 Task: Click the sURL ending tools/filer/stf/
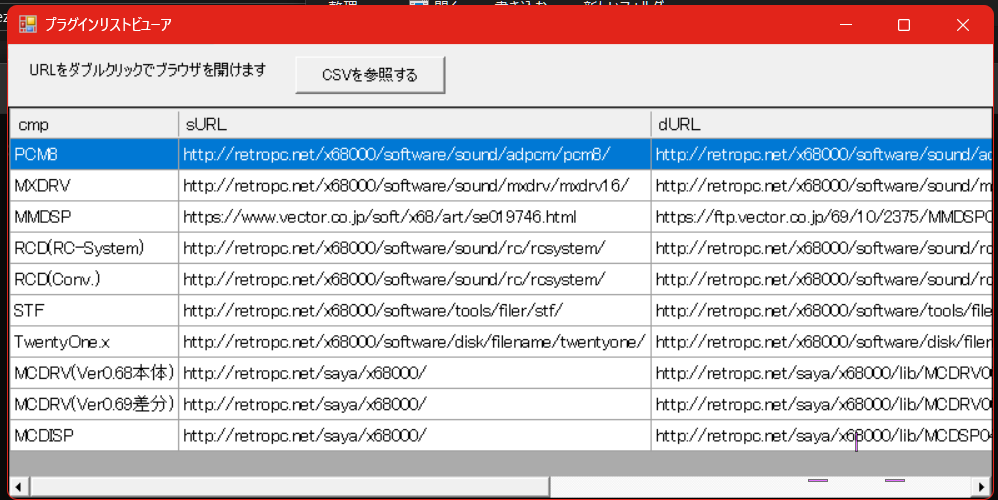414,310
